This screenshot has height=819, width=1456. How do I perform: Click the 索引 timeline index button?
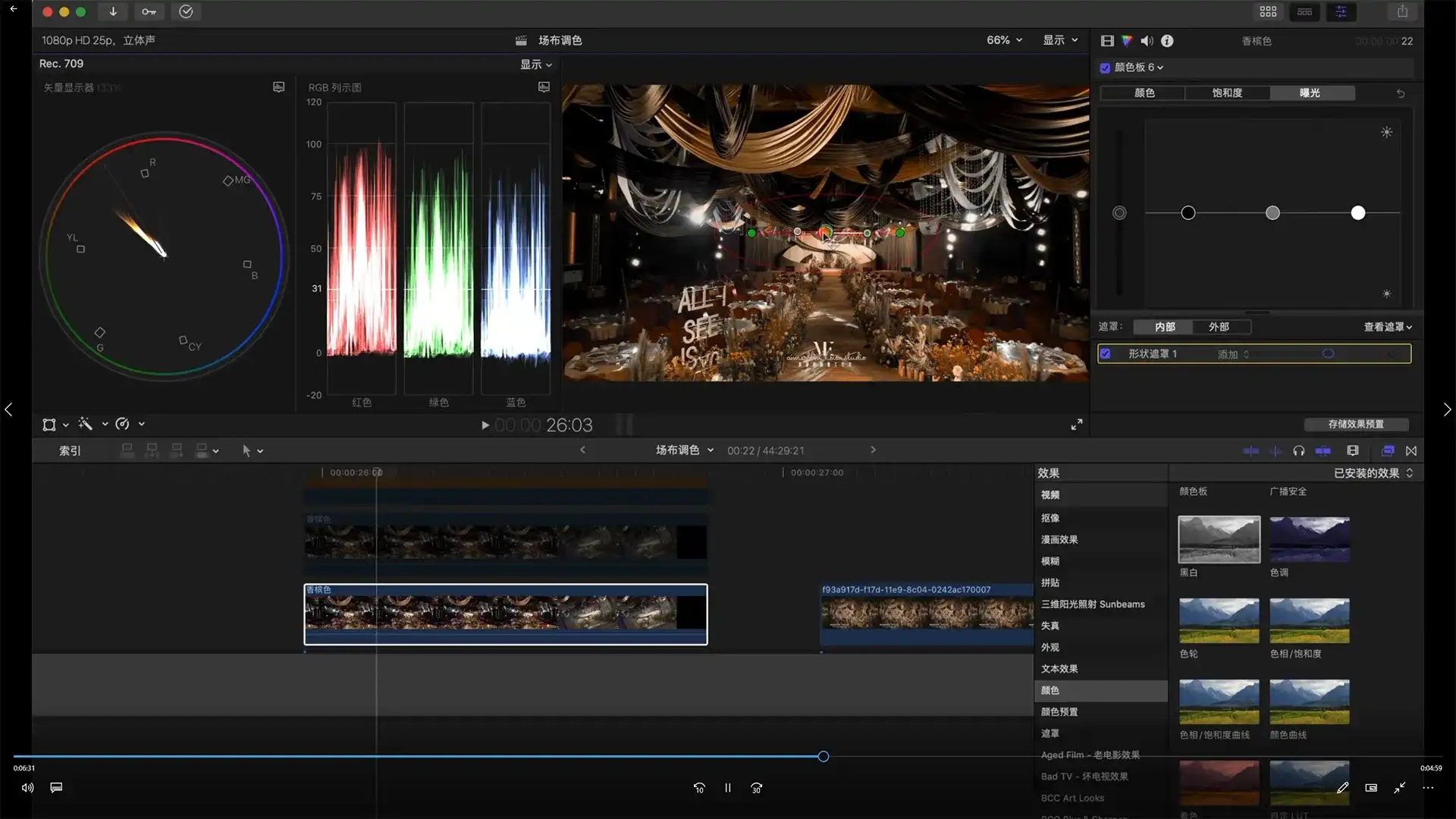point(70,450)
